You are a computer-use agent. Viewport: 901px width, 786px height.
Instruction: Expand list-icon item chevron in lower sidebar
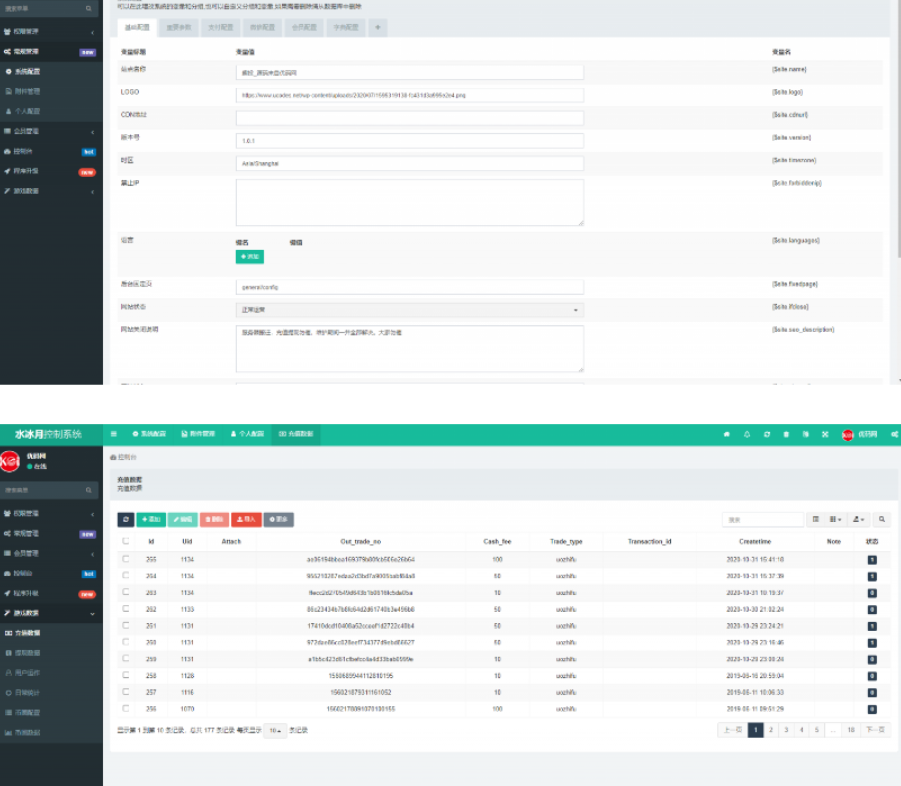(x=93, y=554)
